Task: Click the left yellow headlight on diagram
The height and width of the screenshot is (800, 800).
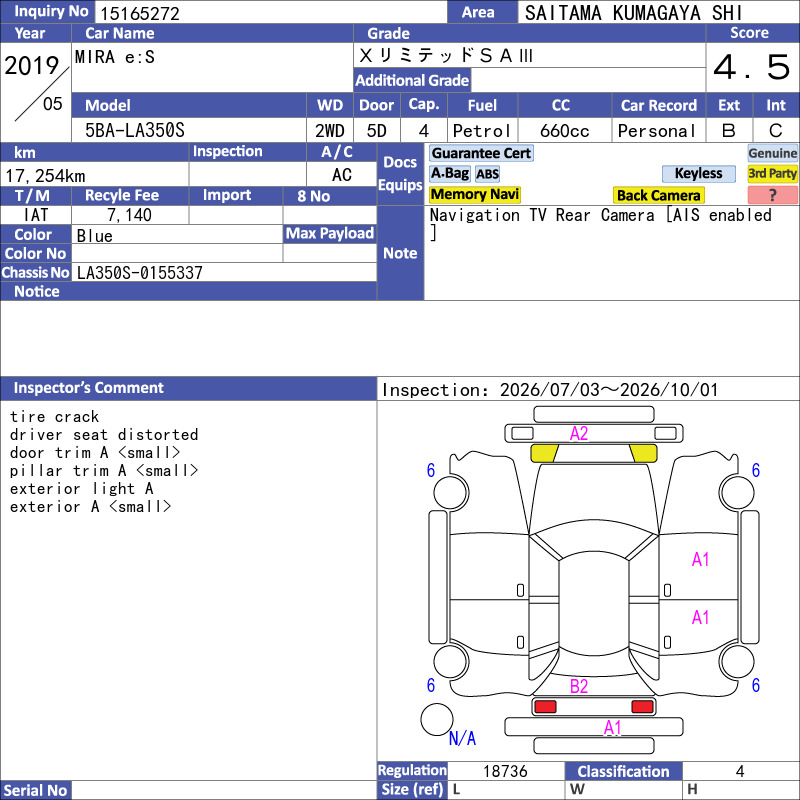Action: coord(544,453)
